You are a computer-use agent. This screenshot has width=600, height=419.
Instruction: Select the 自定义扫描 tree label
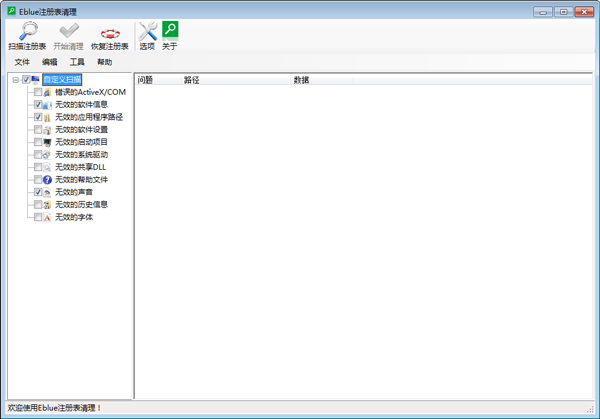click(62, 80)
